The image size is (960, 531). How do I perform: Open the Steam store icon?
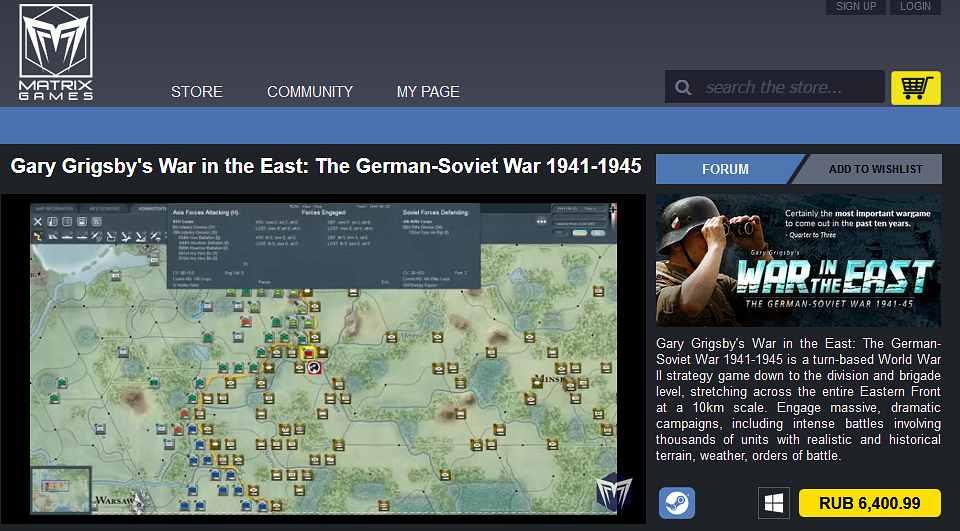[677, 503]
